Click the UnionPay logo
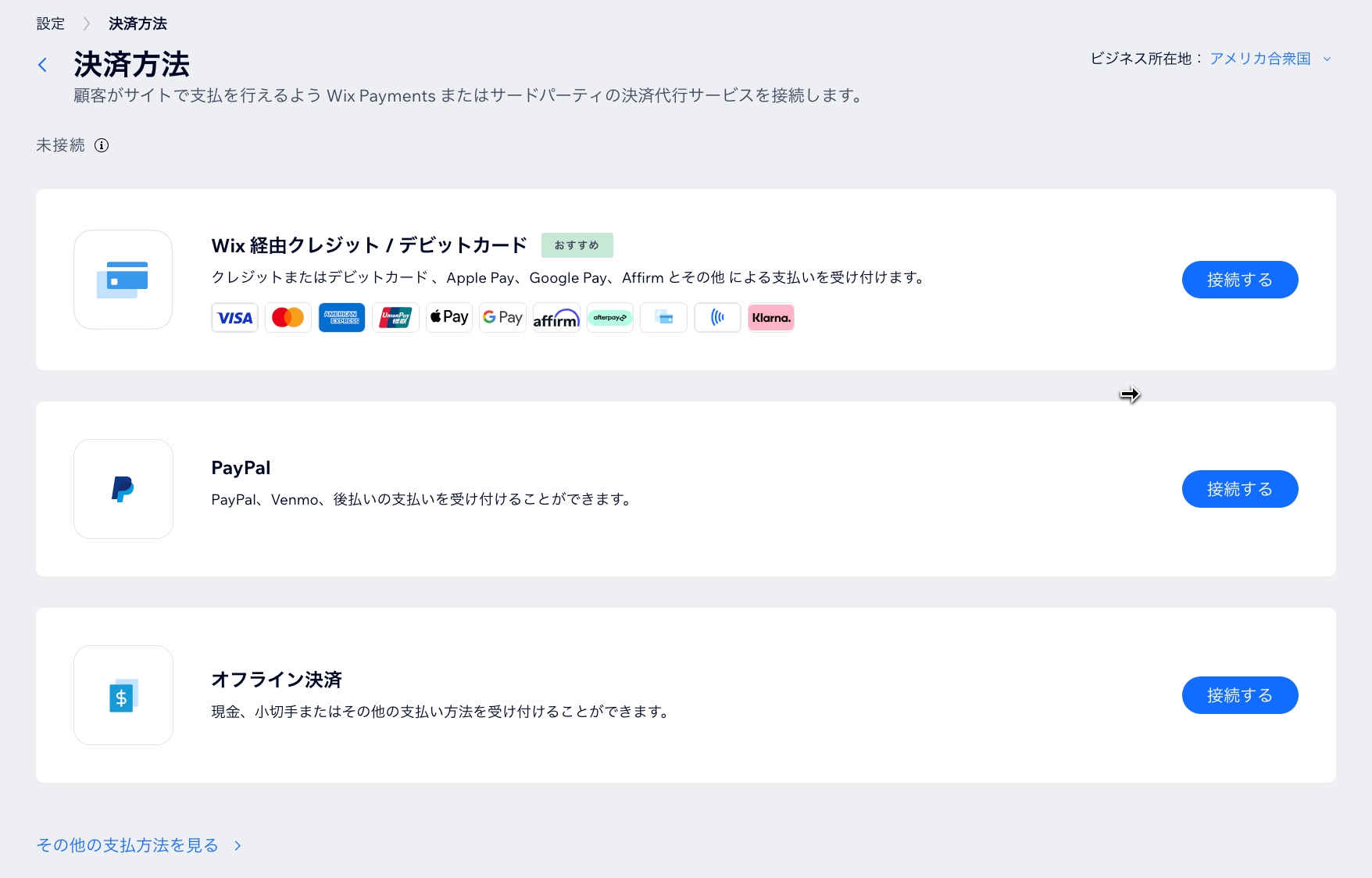 [395, 318]
